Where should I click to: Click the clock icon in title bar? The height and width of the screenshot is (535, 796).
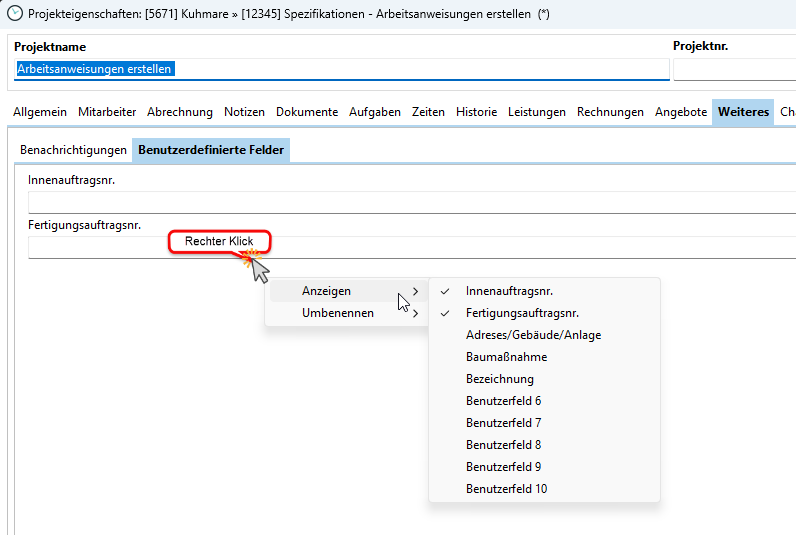[15, 14]
